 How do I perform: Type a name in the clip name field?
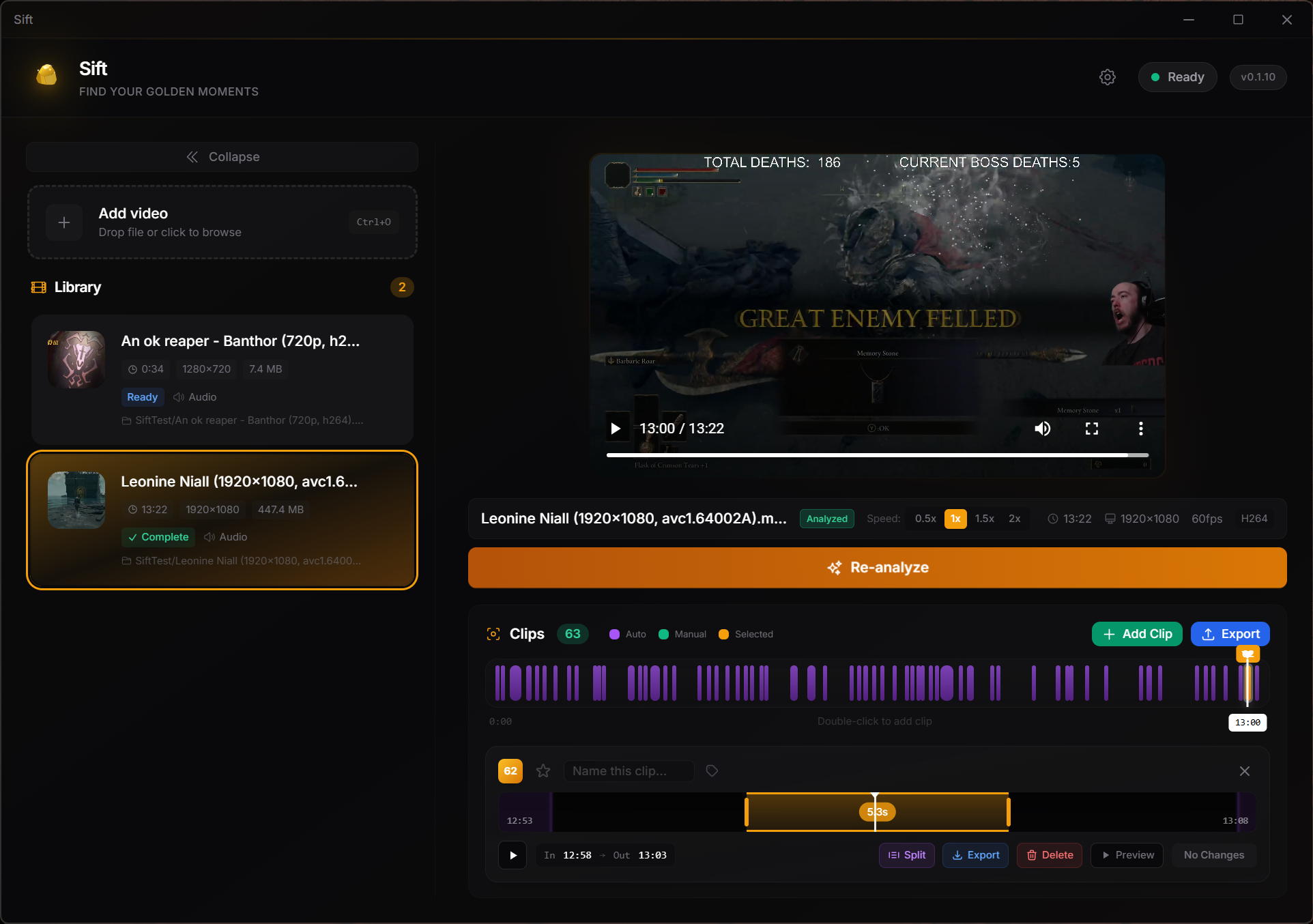[629, 770]
